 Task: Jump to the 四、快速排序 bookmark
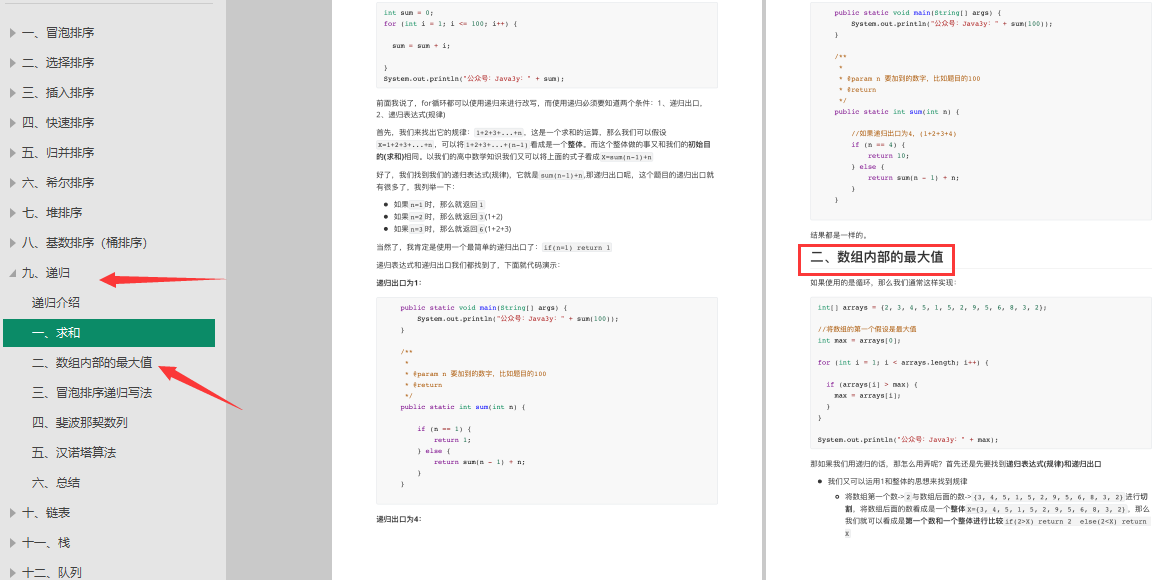click(58, 123)
